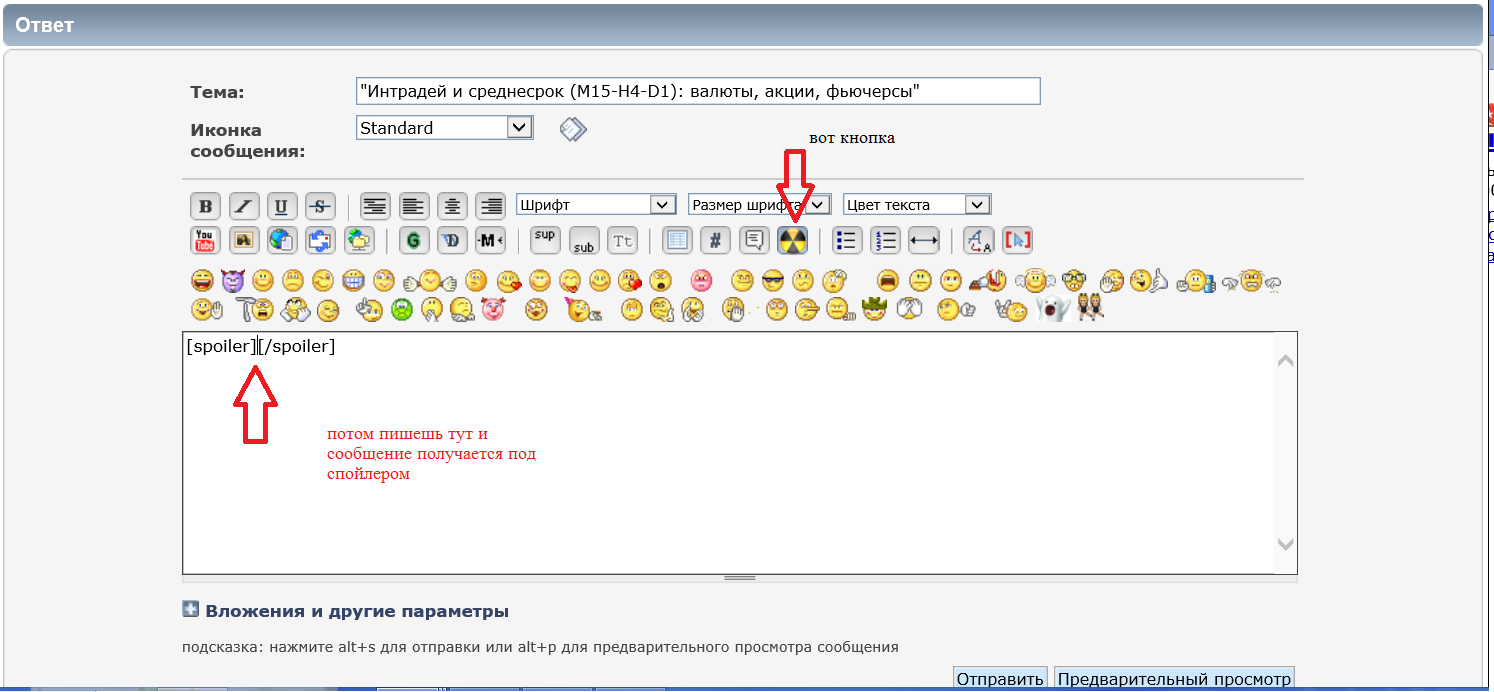
Task: Toggle italic formatting button
Action: click(243, 206)
